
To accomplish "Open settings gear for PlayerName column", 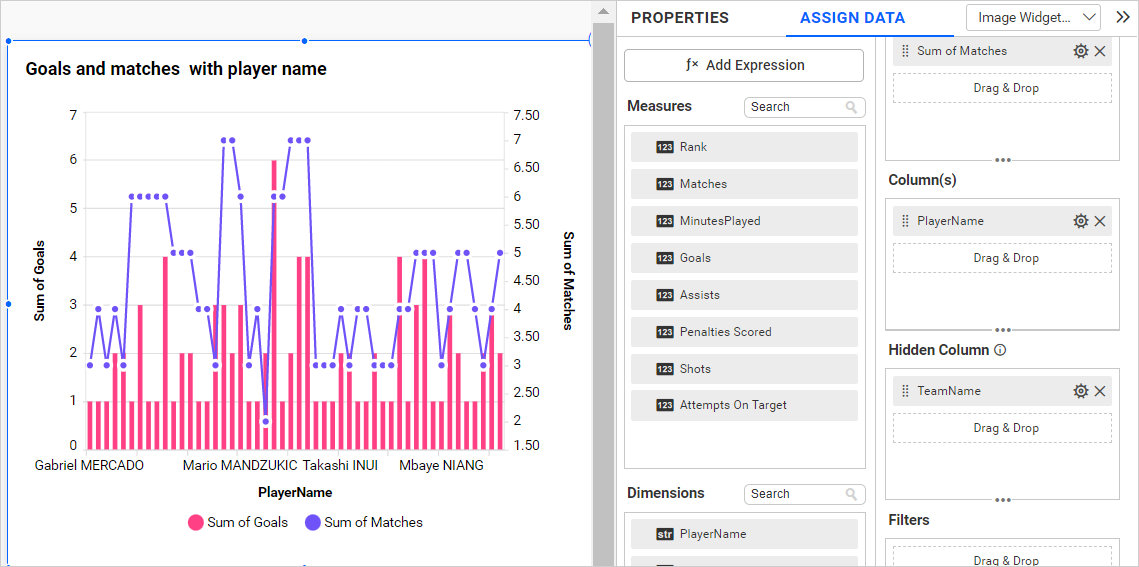I will click(1080, 221).
